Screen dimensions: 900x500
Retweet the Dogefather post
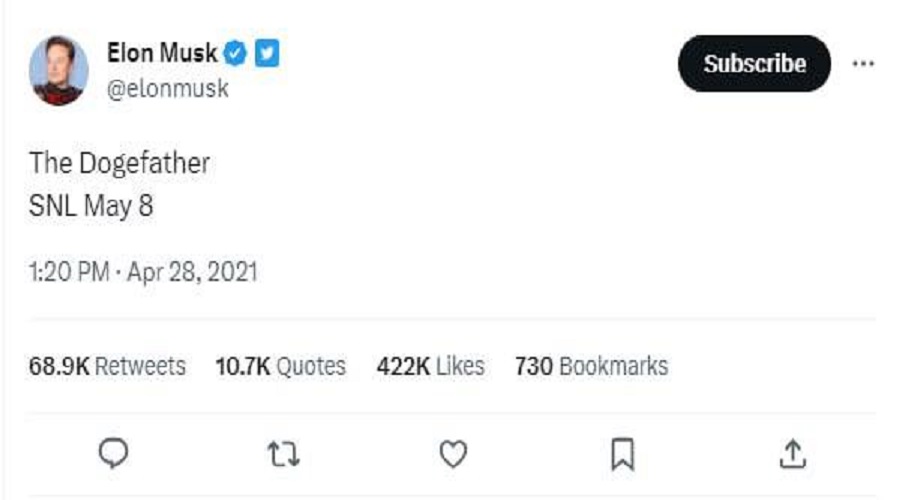(284, 454)
